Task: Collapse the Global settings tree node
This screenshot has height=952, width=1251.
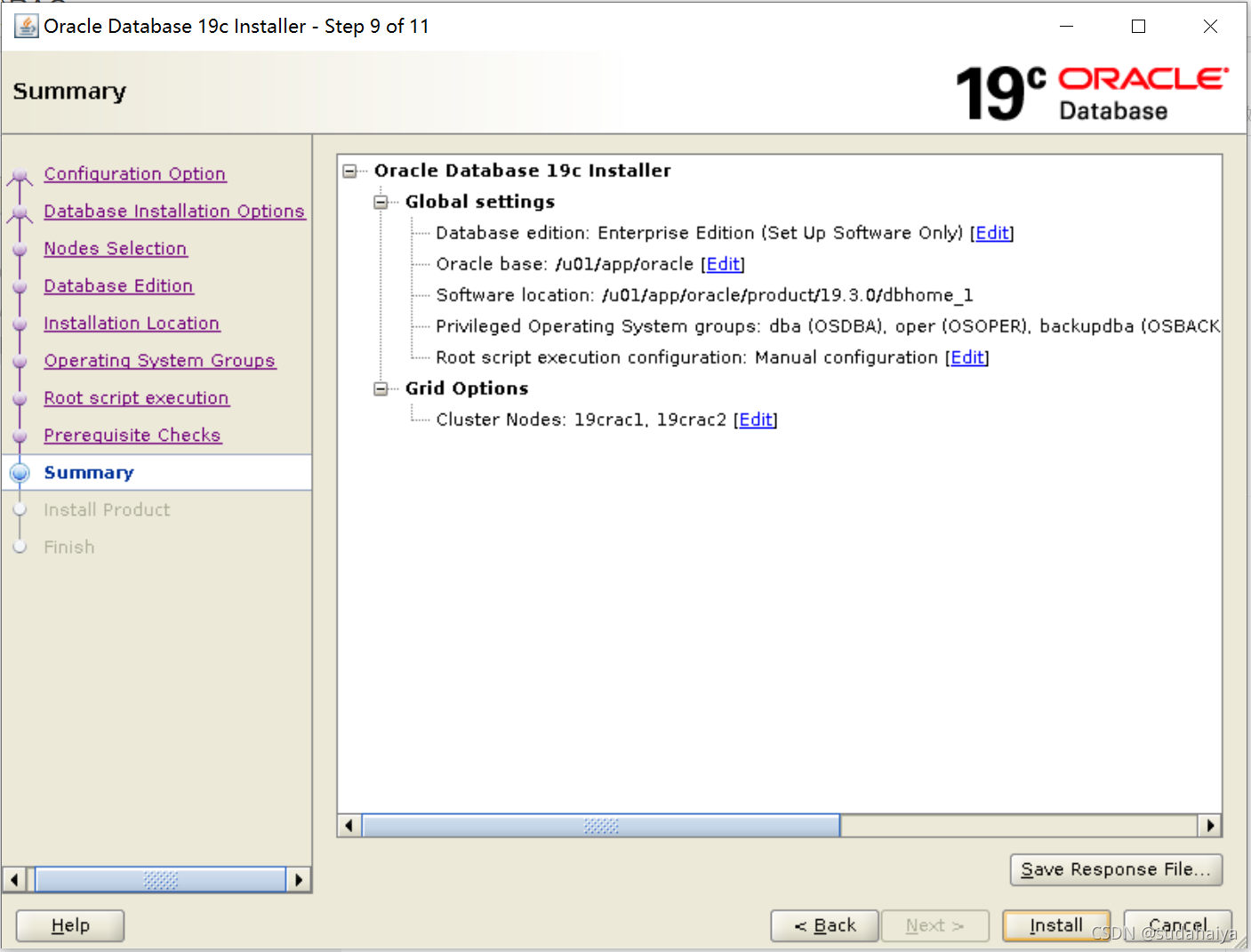Action: 381,202
